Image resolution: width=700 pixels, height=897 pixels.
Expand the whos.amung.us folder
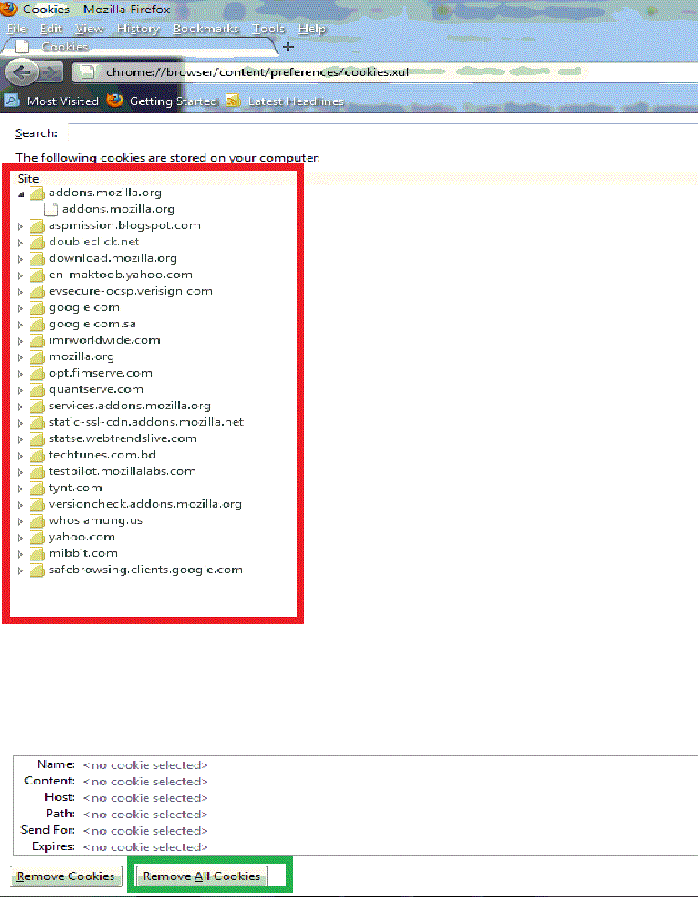pos(21,521)
